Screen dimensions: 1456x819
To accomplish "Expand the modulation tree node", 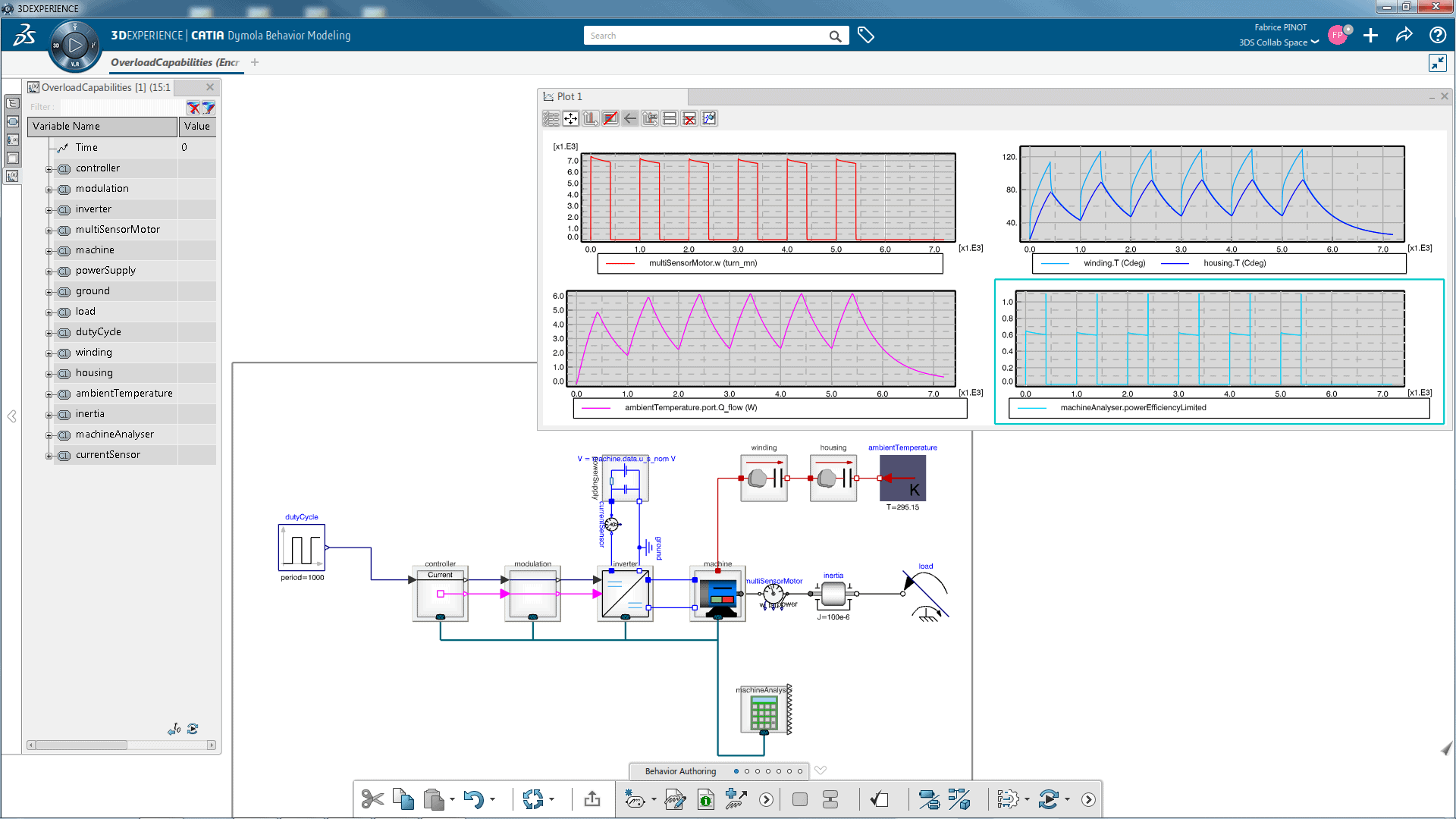I will pyautogui.click(x=49, y=190).
